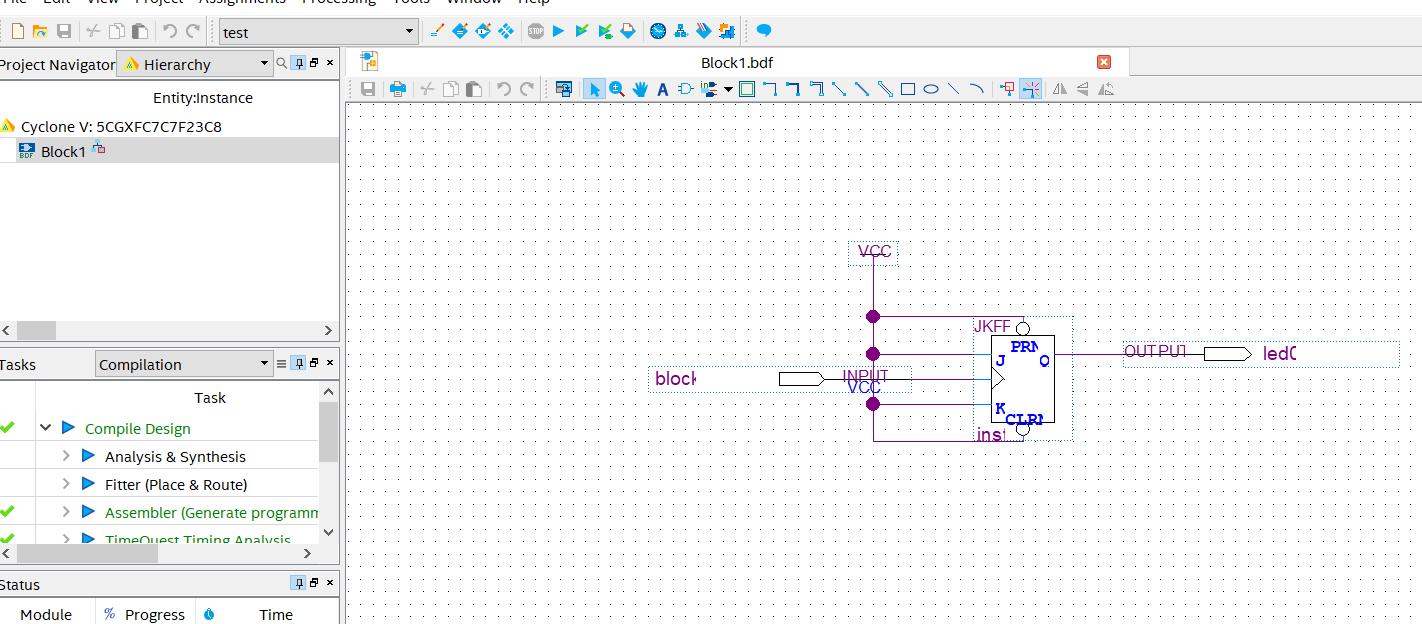Select the Hand pan tool
This screenshot has height=624, width=1422.
tap(640, 89)
